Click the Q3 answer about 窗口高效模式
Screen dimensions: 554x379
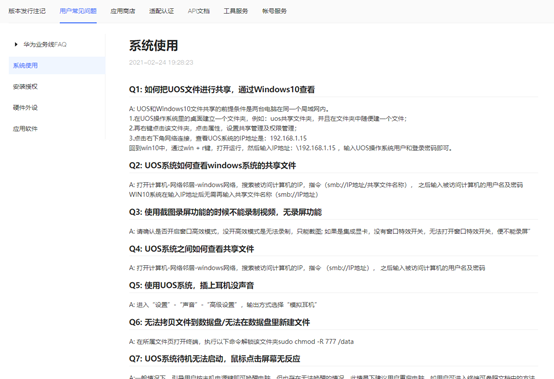pyautogui.click(x=329, y=231)
